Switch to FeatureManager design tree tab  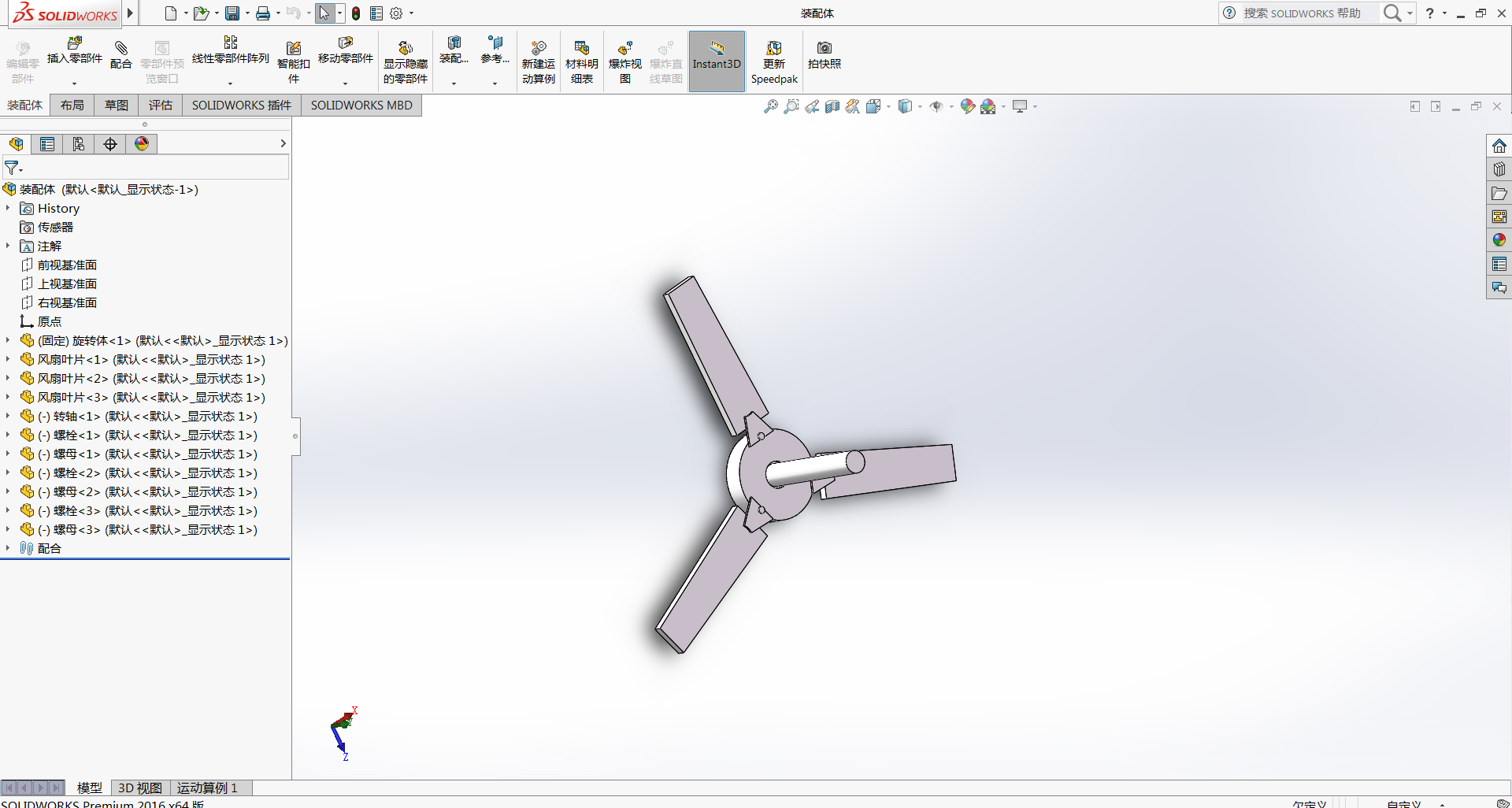pos(16,144)
